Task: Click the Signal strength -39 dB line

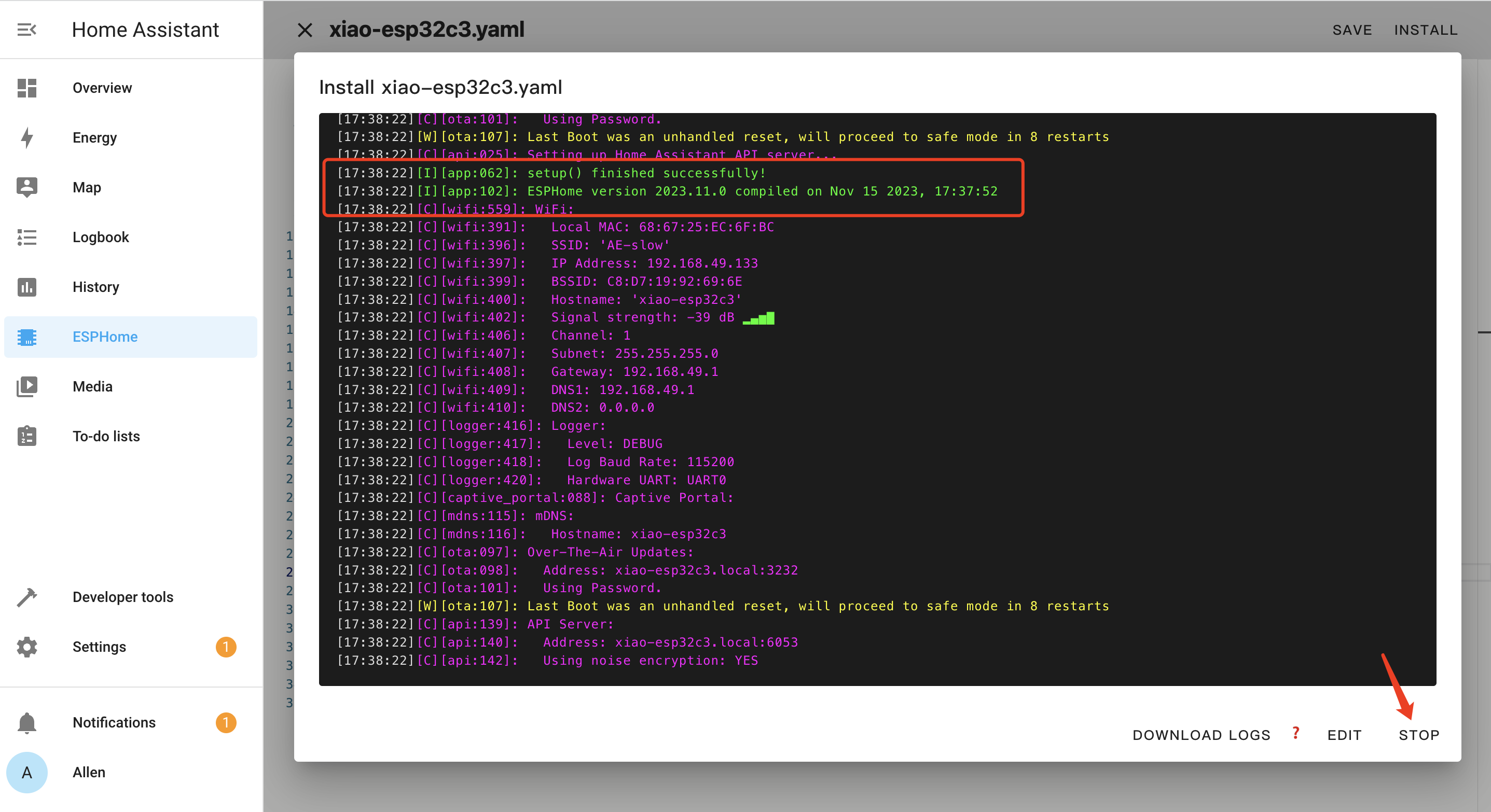Action: (555, 317)
